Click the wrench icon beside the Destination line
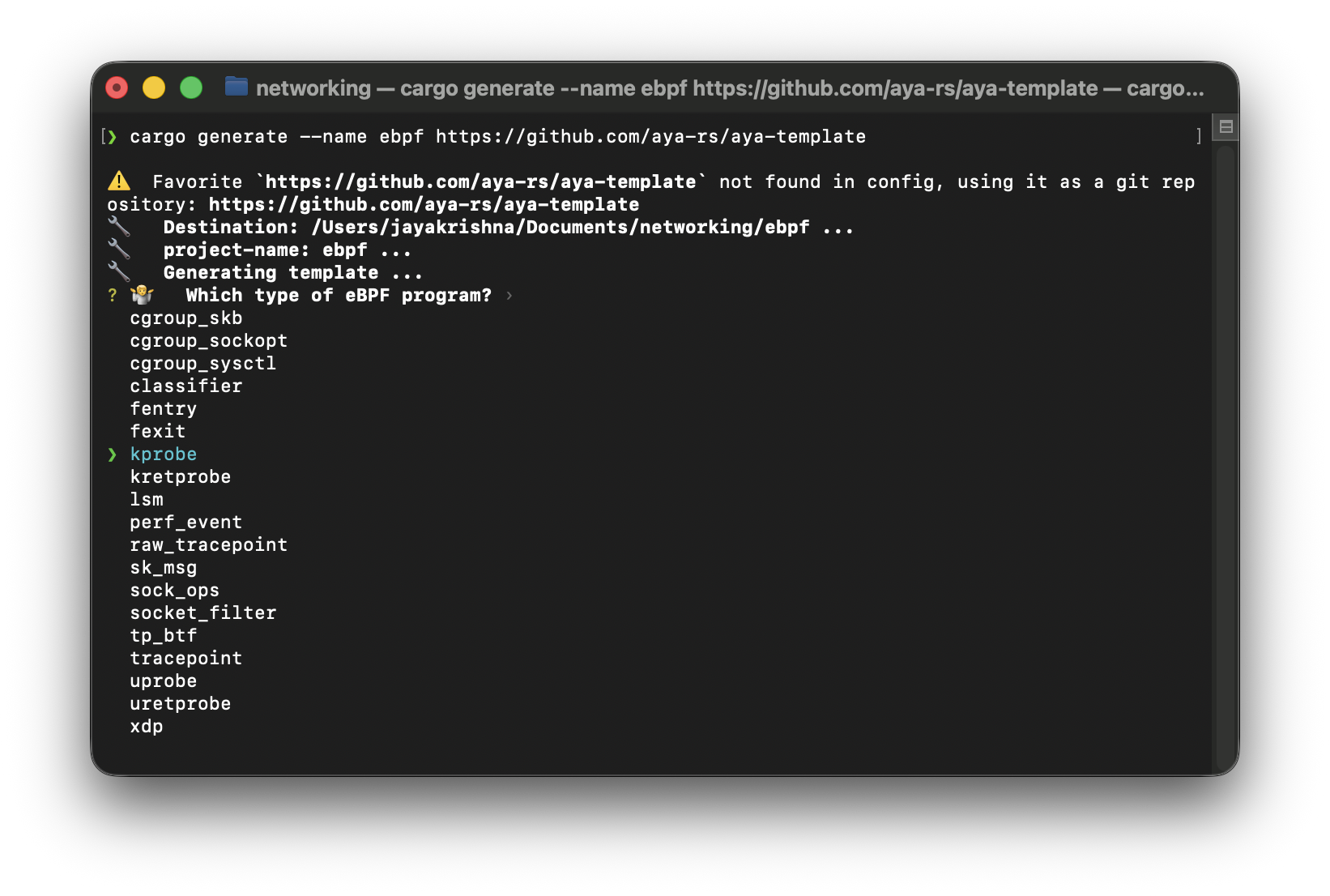 120,227
